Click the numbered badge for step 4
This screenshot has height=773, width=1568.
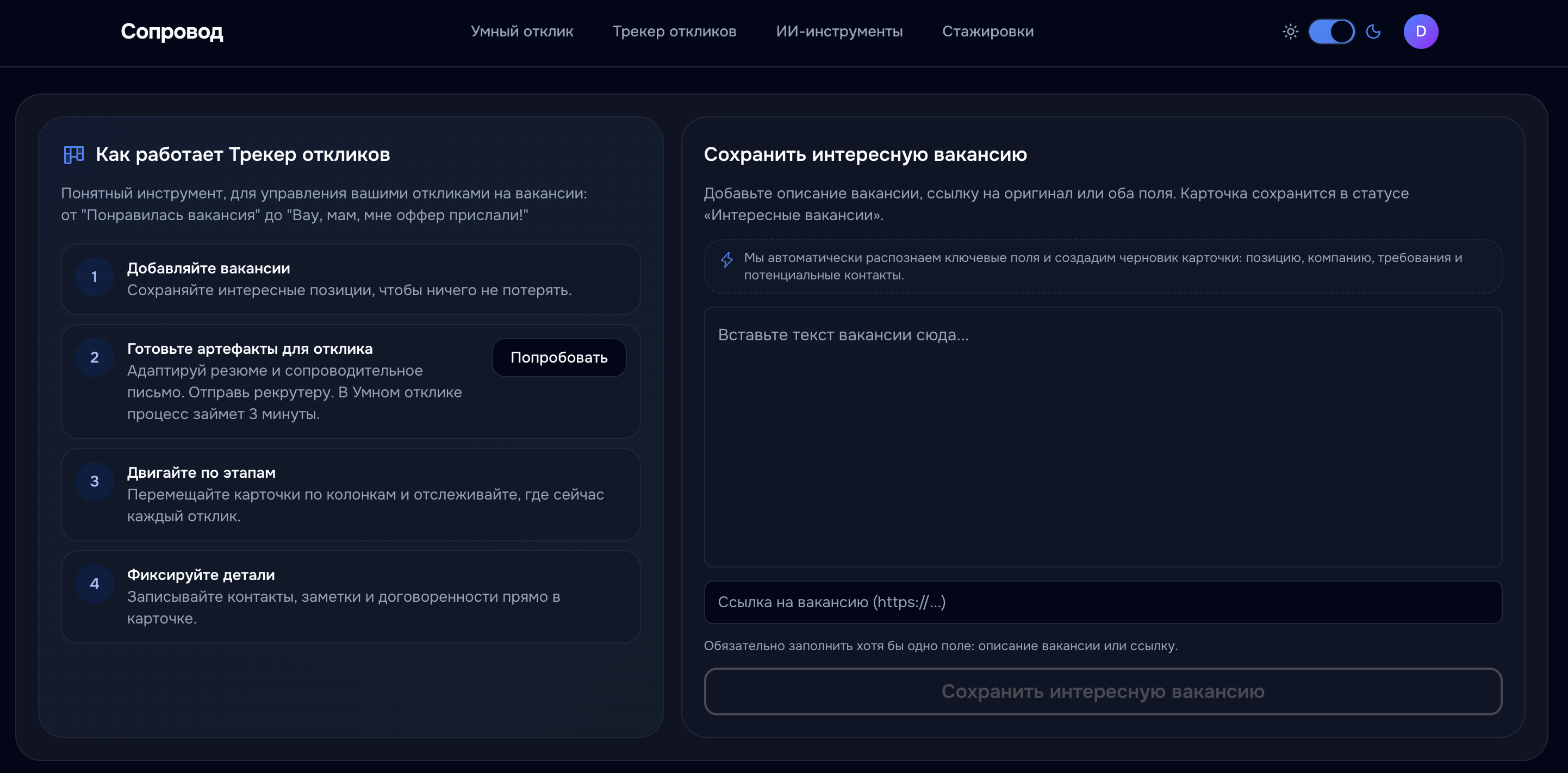95,584
